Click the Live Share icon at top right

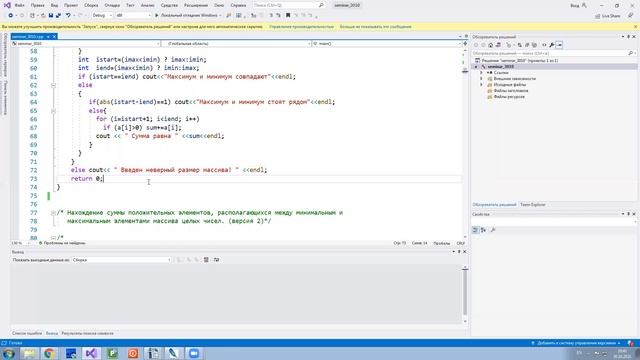point(598,16)
